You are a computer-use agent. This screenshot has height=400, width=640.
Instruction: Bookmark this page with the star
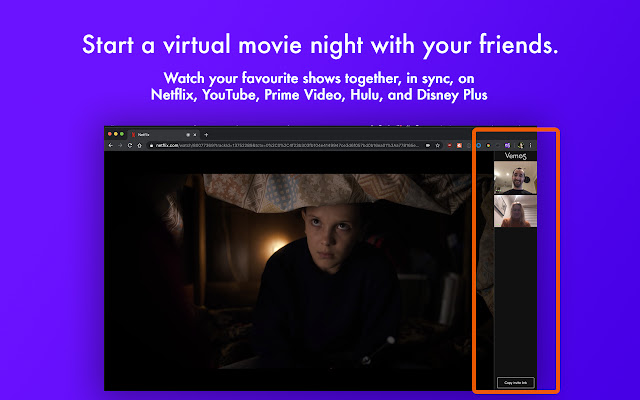click(438, 145)
